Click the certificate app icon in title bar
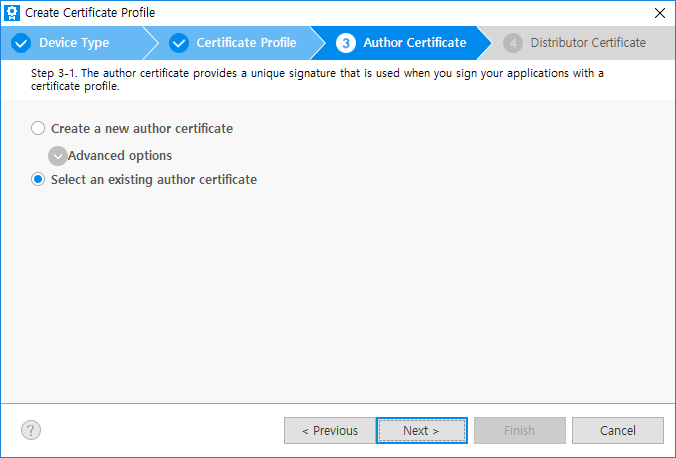 (12, 13)
